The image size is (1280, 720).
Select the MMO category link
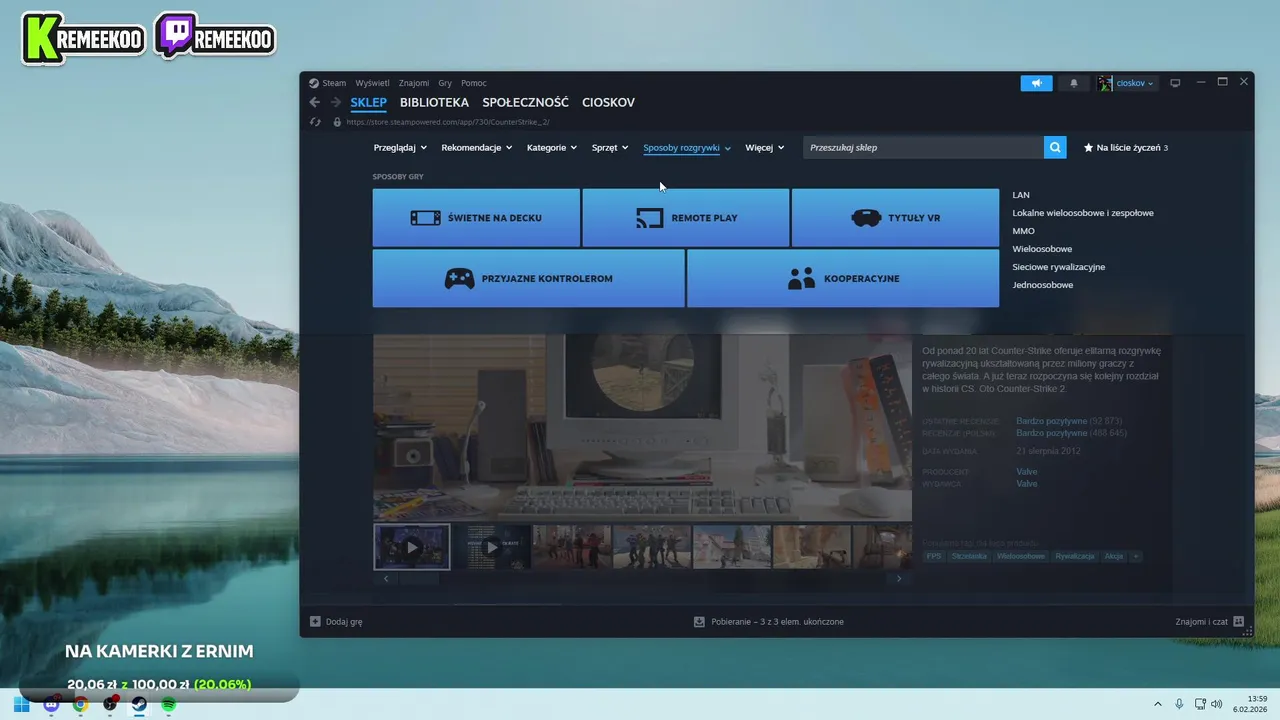pyautogui.click(x=1024, y=231)
